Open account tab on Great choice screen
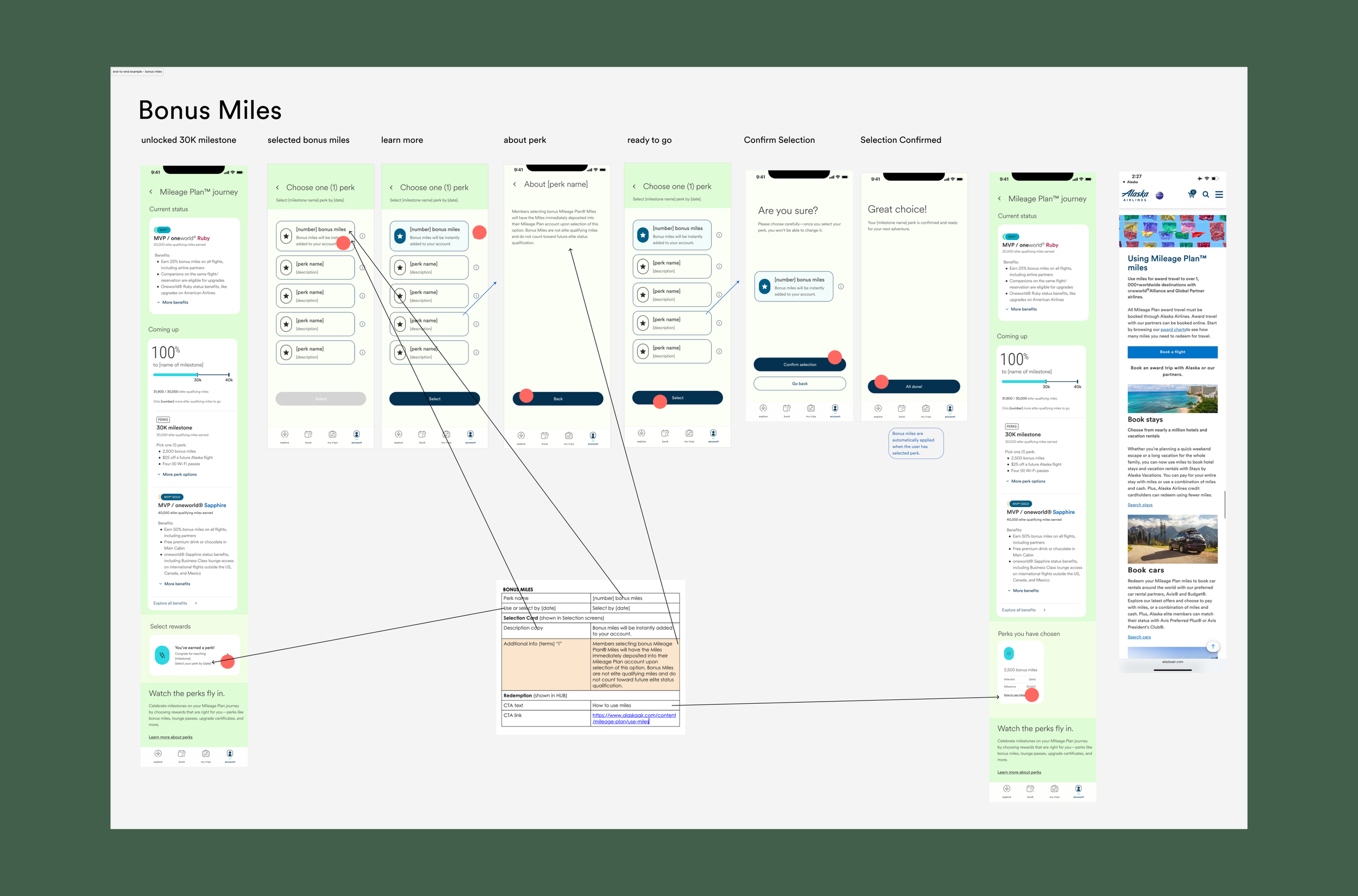 click(950, 409)
